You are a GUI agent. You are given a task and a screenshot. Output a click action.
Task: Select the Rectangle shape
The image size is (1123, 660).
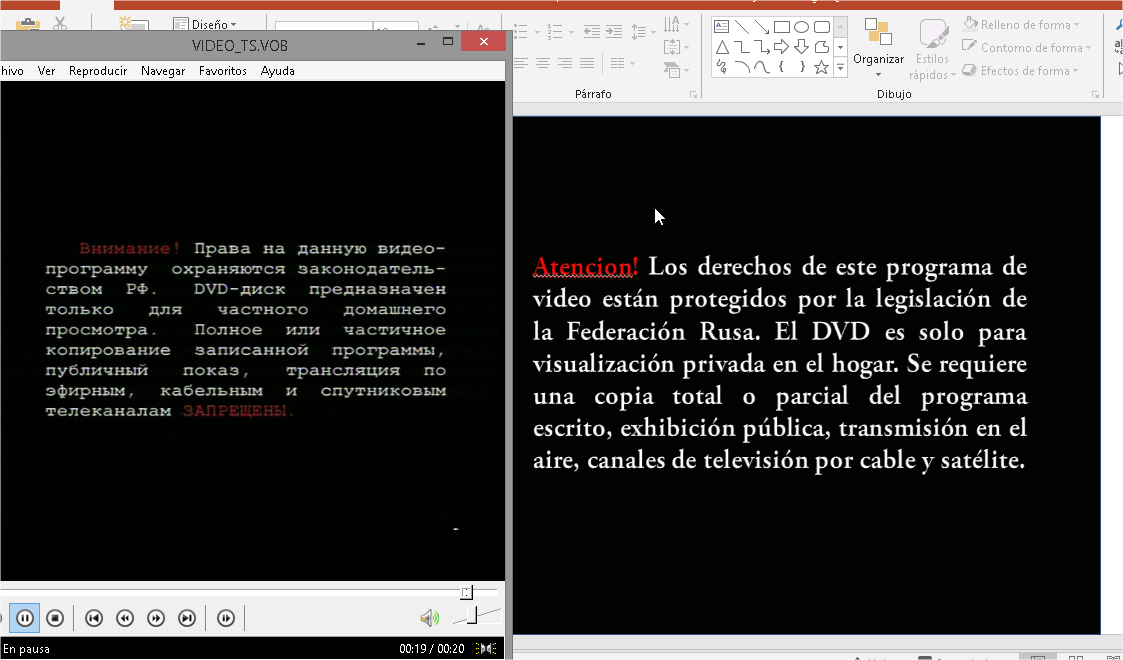coord(782,27)
